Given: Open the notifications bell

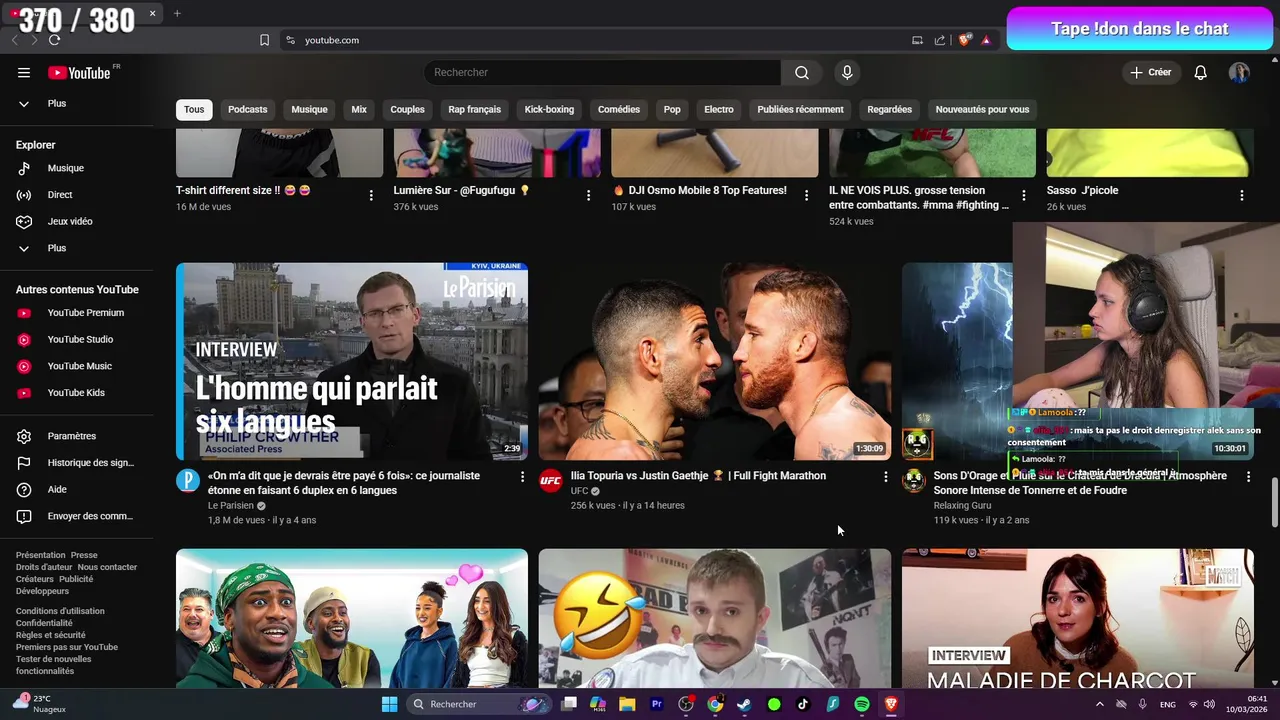Looking at the screenshot, I should [1201, 72].
